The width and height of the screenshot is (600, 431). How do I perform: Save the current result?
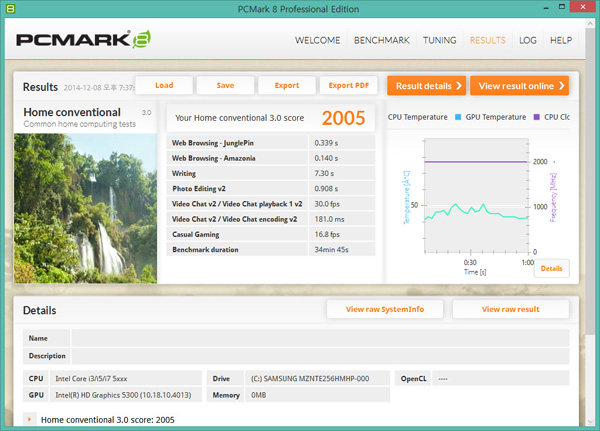(225, 85)
